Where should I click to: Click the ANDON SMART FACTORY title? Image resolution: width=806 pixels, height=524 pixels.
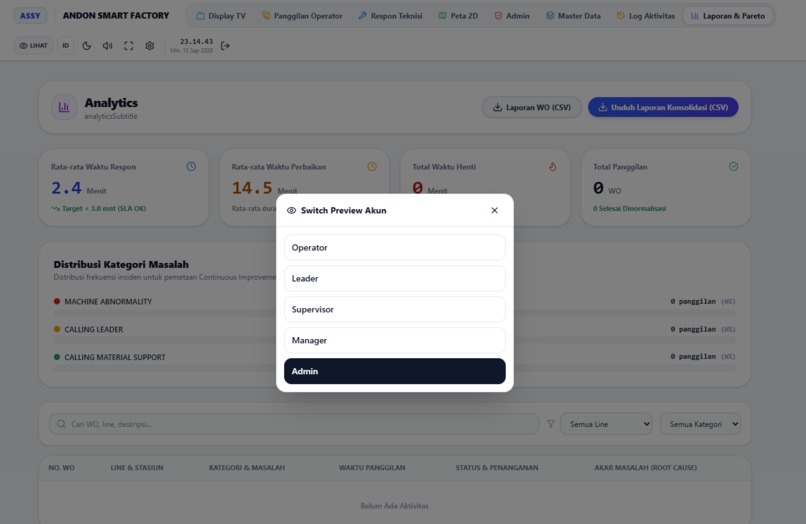(x=116, y=15)
